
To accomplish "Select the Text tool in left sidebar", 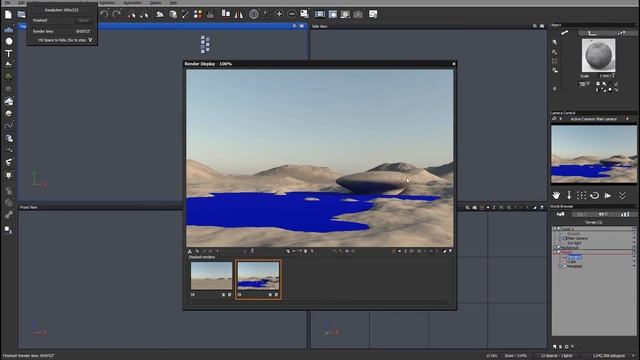I will click(x=9, y=53).
